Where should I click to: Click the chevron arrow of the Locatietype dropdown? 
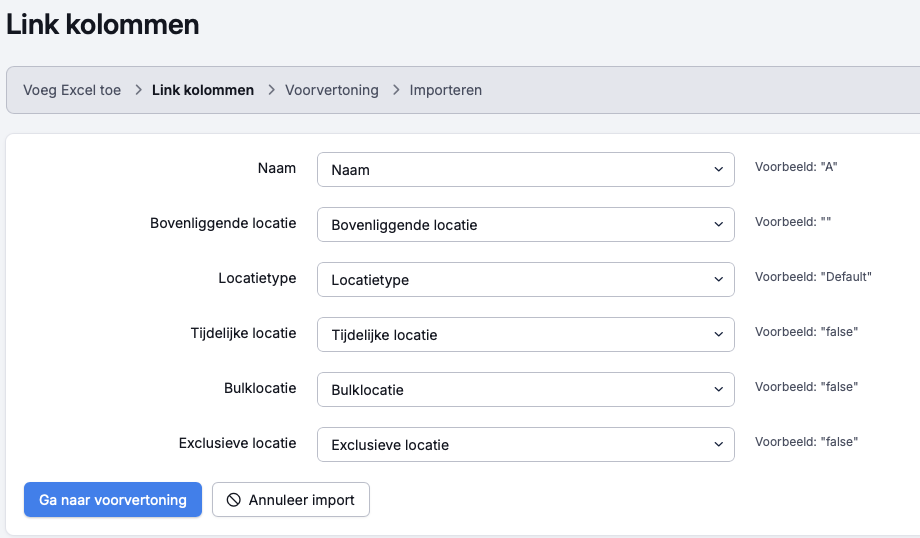tap(718, 280)
